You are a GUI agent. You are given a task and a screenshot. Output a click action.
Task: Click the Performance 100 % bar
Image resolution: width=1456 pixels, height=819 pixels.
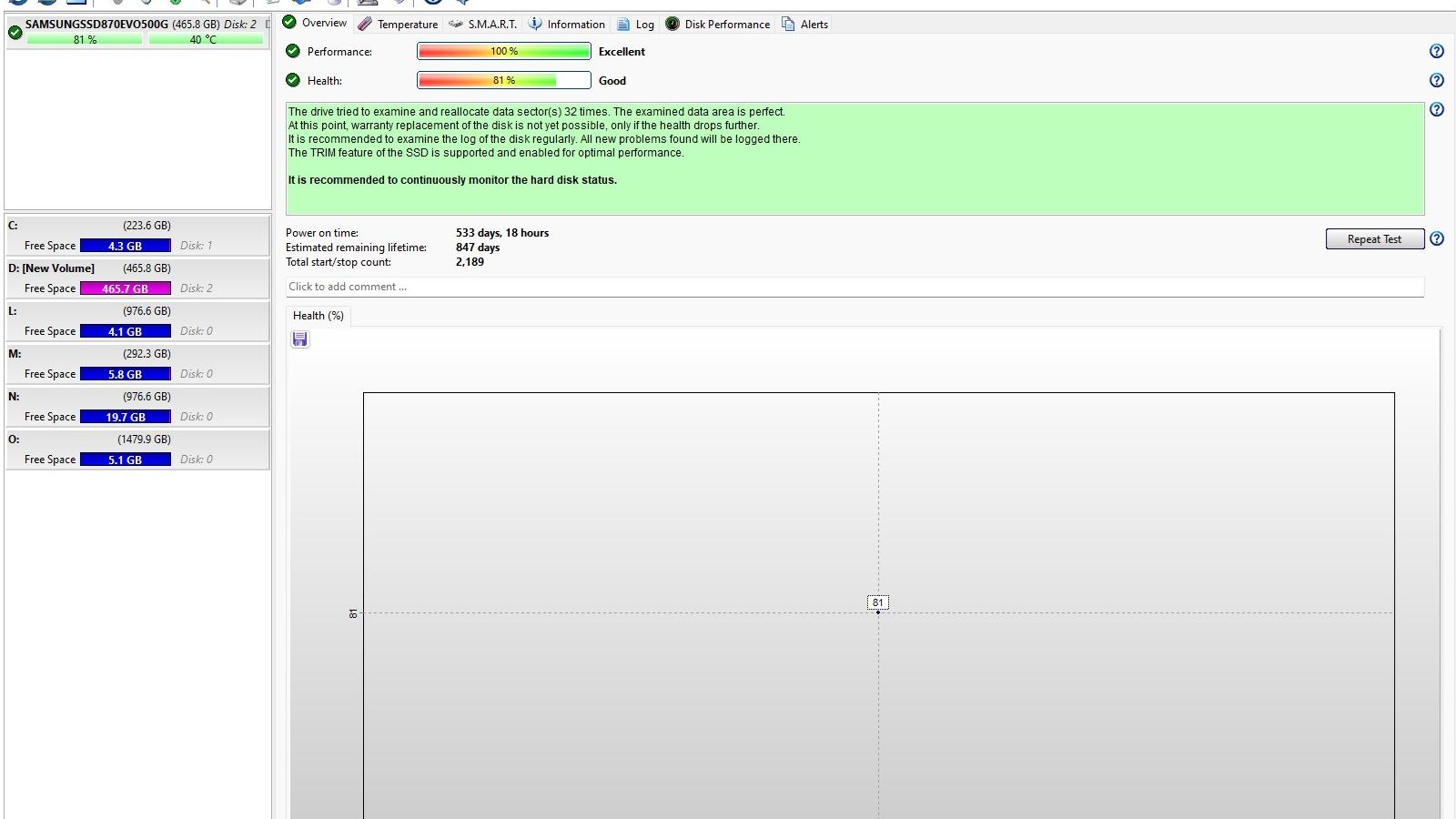(x=504, y=52)
